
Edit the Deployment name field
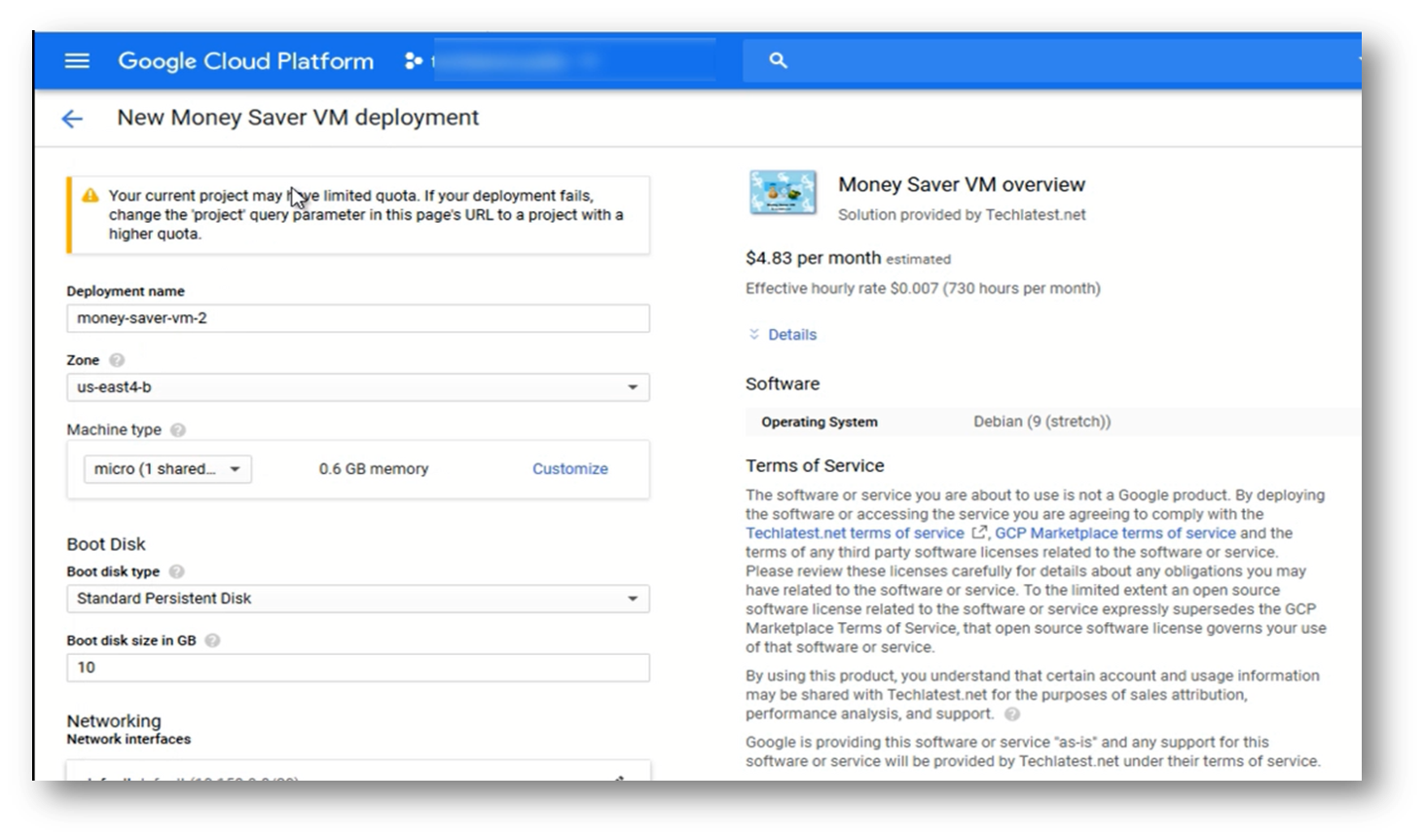tap(358, 318)
